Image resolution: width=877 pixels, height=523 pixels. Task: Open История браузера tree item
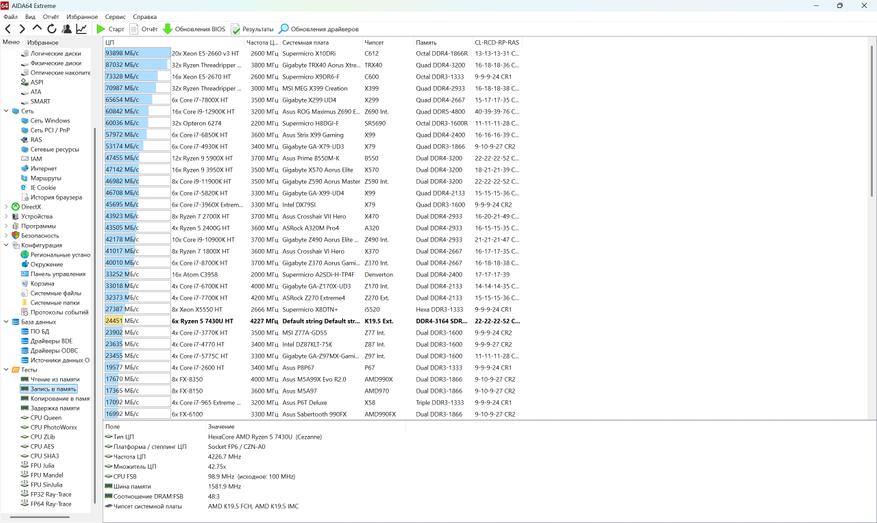51,197
